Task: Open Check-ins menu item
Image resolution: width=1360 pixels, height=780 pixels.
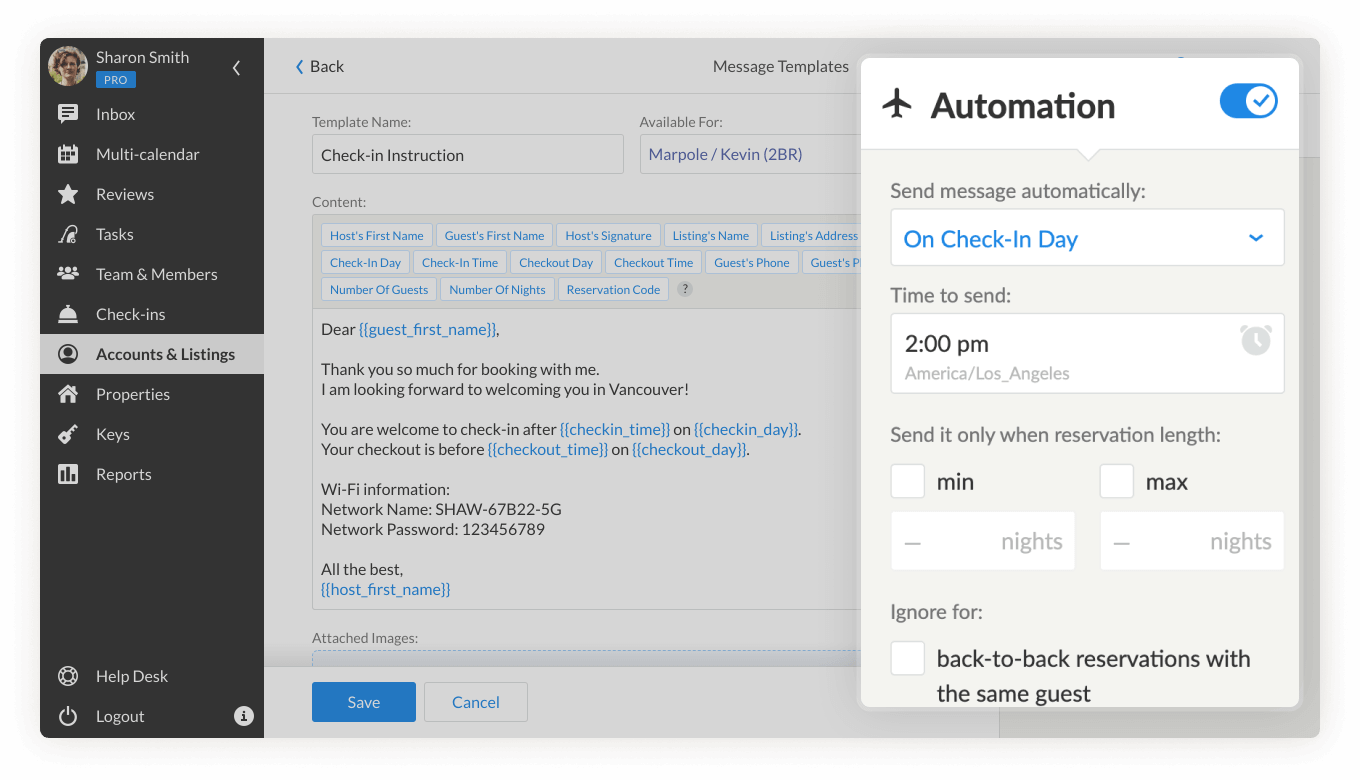Action: [152, 314]
